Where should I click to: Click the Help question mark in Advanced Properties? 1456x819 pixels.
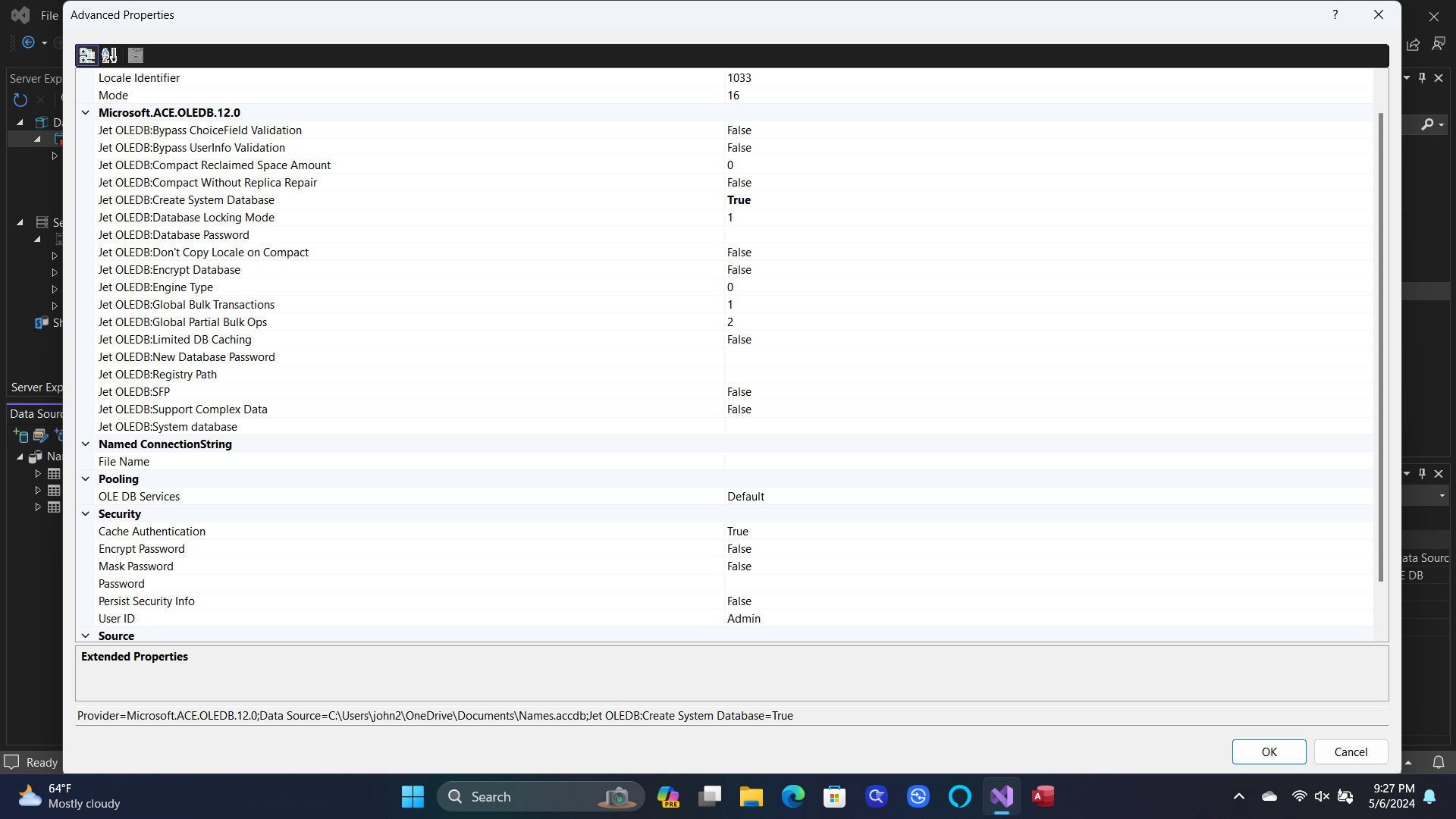1335,14
